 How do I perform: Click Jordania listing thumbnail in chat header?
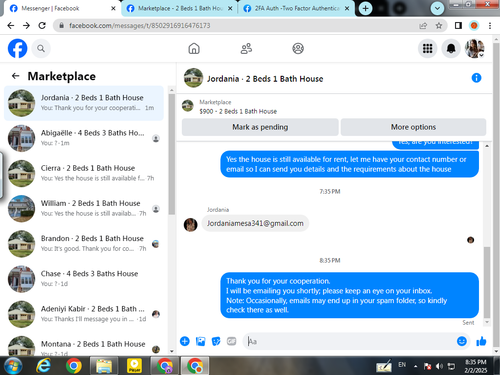(x=193, y=78)
